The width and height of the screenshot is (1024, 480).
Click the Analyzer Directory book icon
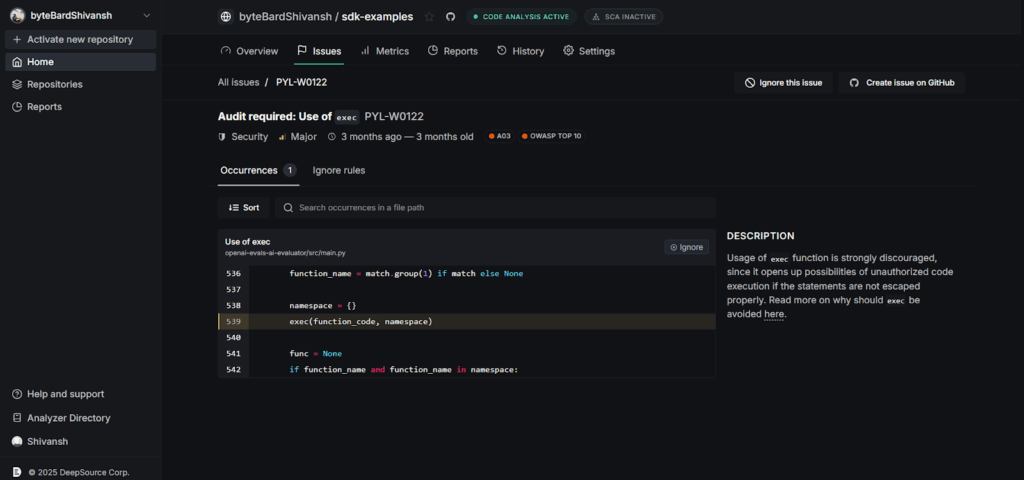(x=17, y=418)
